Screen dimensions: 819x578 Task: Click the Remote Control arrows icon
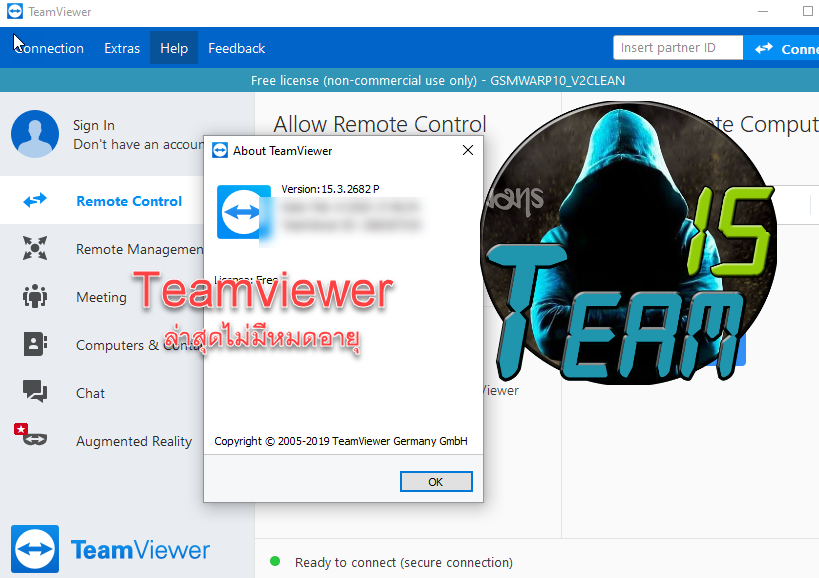click(x=35, y=200)
